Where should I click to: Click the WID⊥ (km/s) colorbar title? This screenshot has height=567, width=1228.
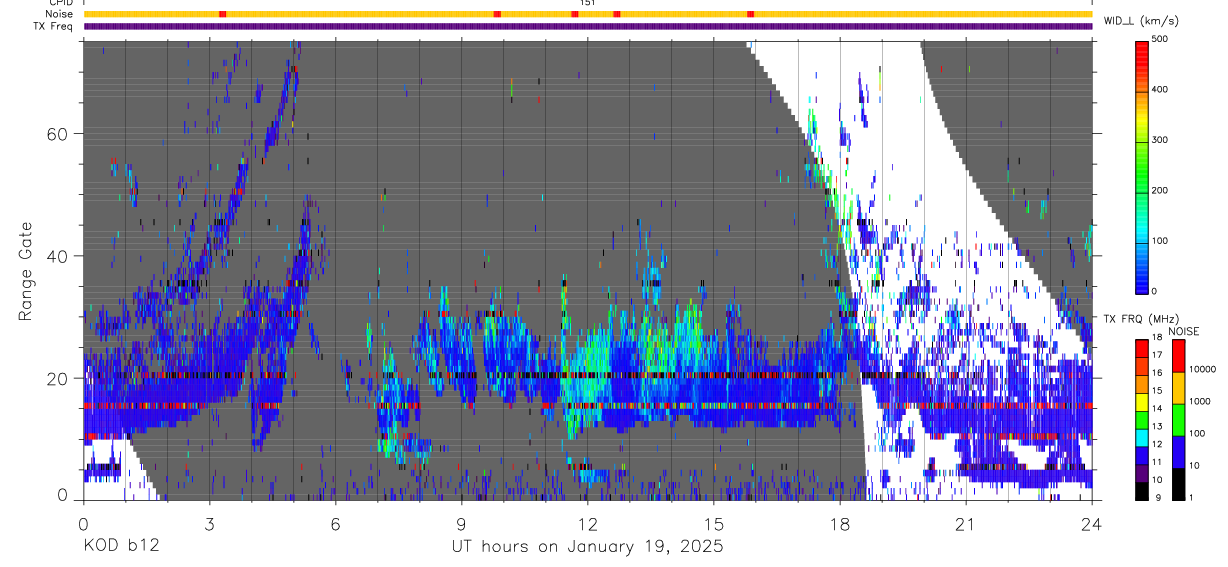tap(1141, 20)
